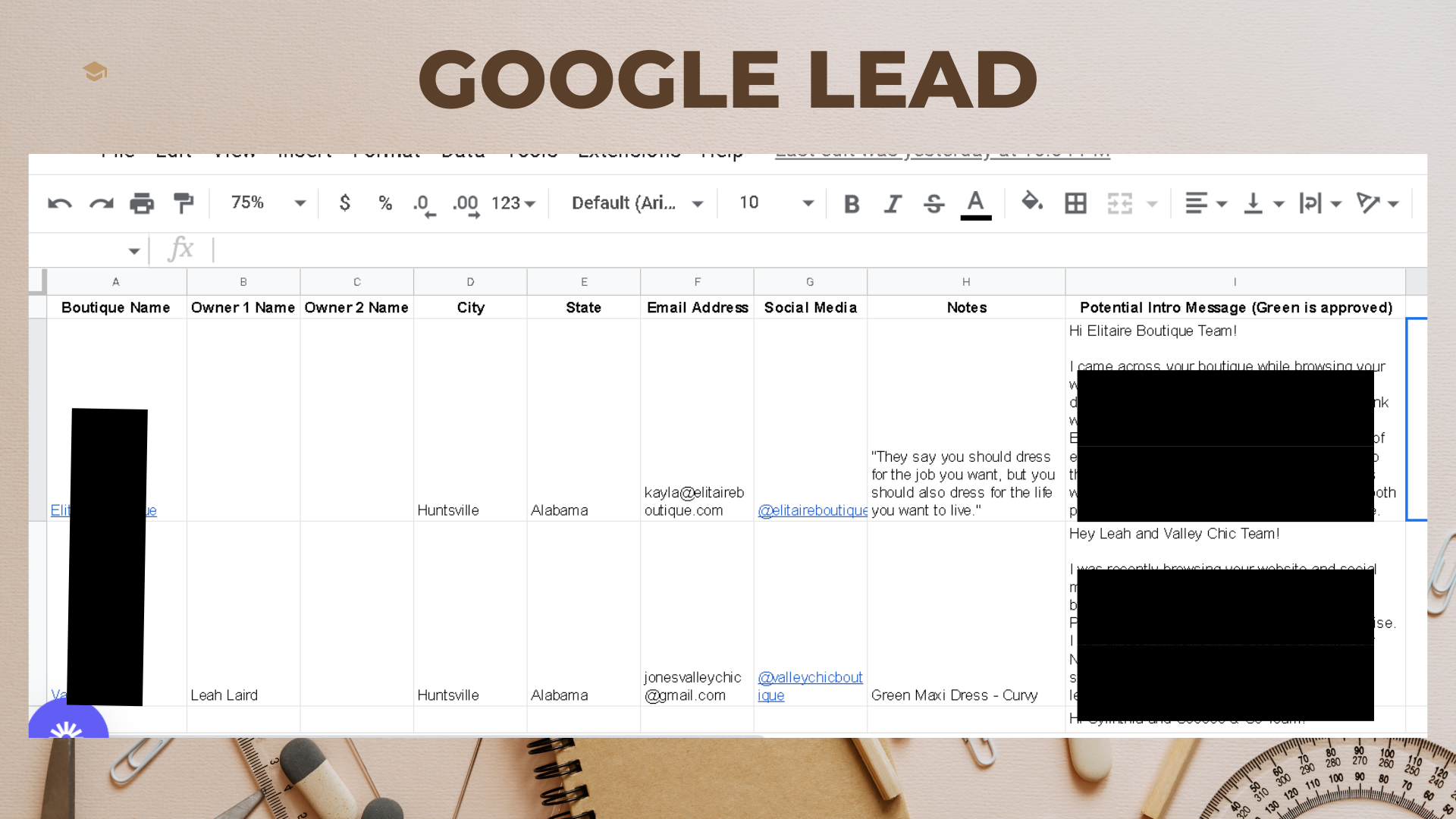This screenshot has width=1456, height=819.
Task: Click the Decrease decimal places icon
Action: coord(424,204)
